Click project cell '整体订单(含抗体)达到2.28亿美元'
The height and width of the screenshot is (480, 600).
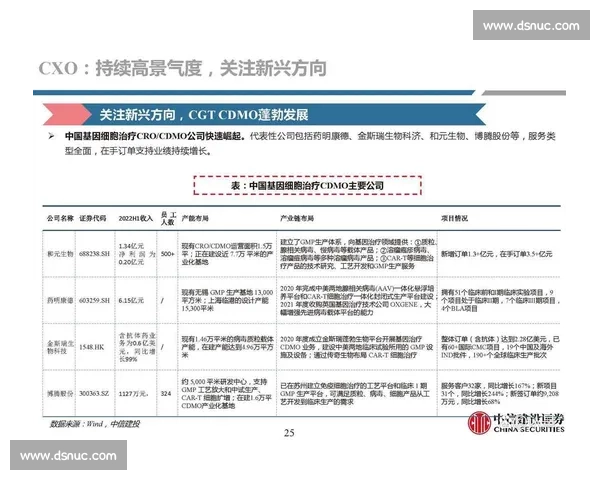500,347
